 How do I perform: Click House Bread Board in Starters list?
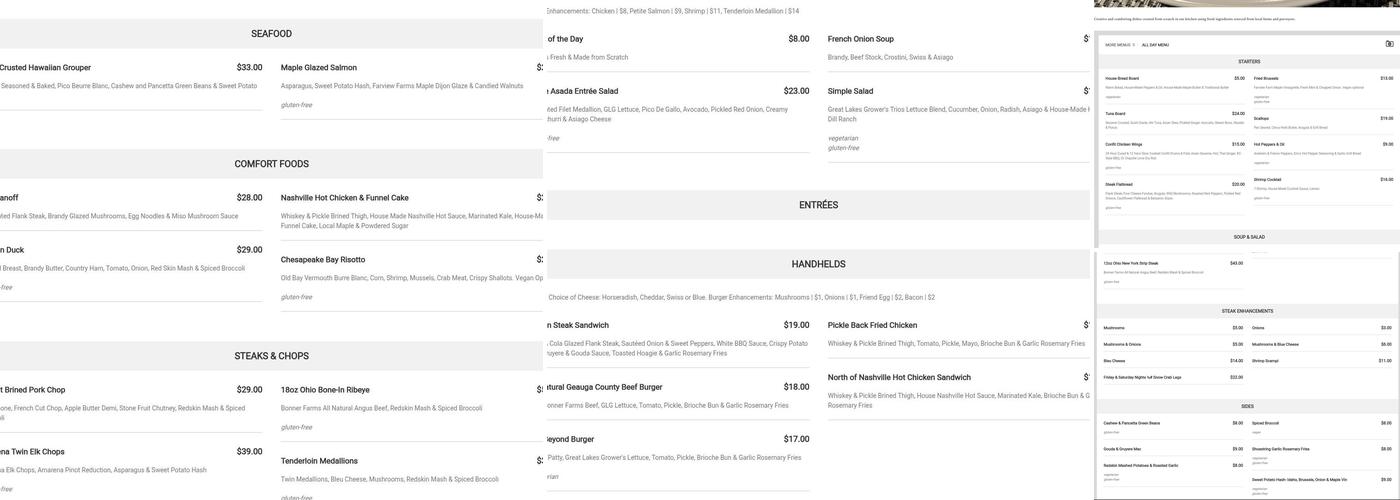pyautogui.click(x=1122, y=78)
